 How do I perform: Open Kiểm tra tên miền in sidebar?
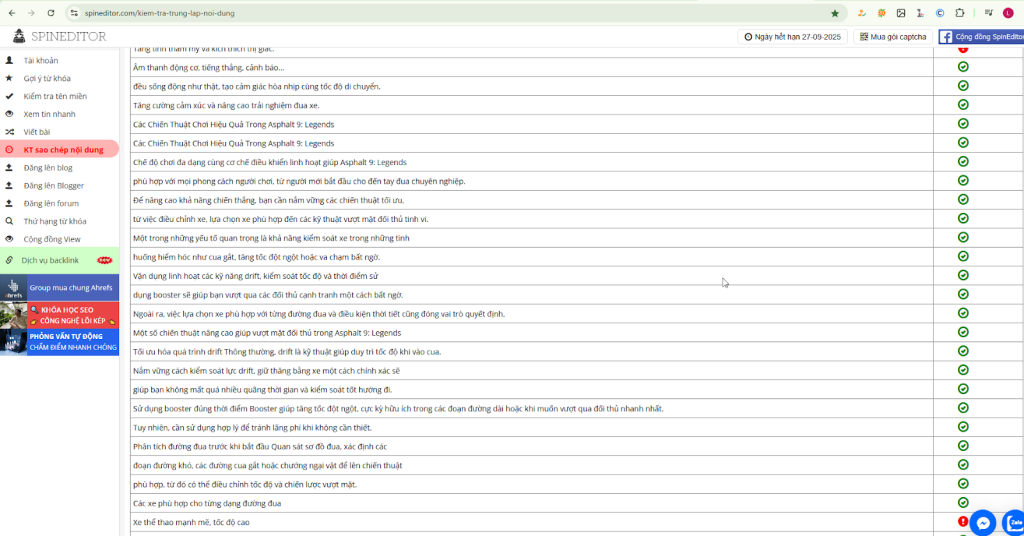[x=55, y=96]
